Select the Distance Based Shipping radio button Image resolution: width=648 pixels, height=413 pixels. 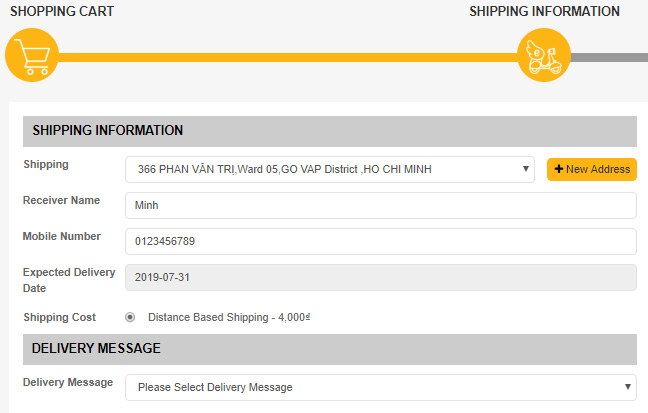point(130,317)
